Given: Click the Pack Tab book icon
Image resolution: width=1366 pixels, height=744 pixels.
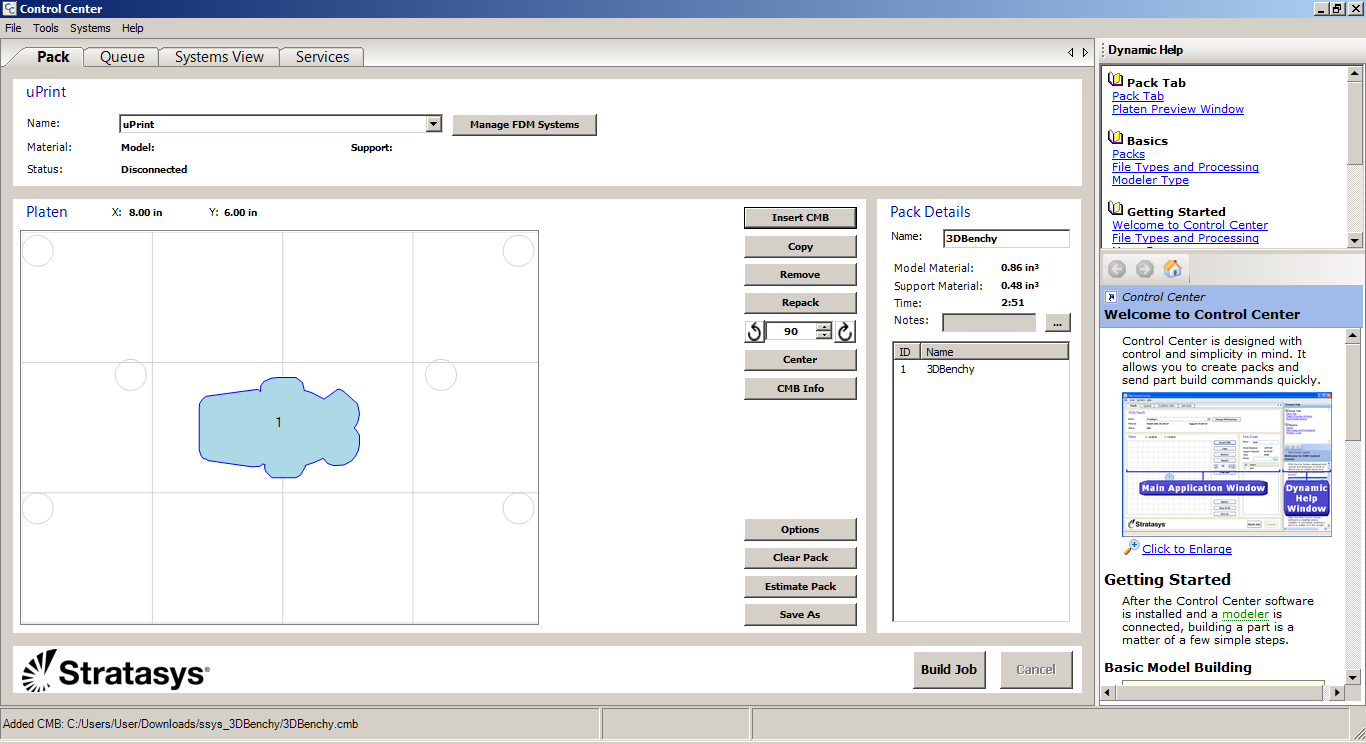Looking at the screenshot, I should (x=1115, y=80).
